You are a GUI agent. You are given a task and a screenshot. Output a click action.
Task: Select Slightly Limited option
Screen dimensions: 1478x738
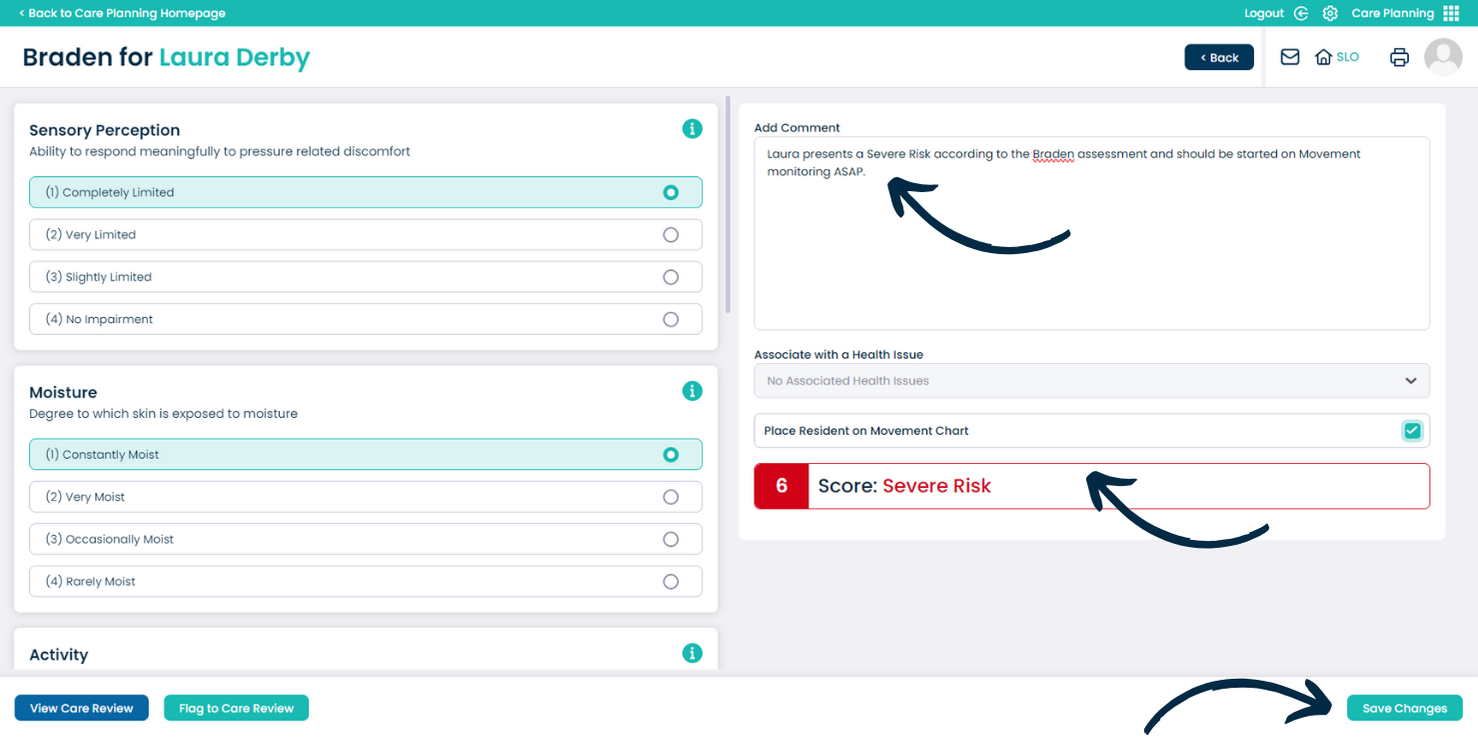366,277
